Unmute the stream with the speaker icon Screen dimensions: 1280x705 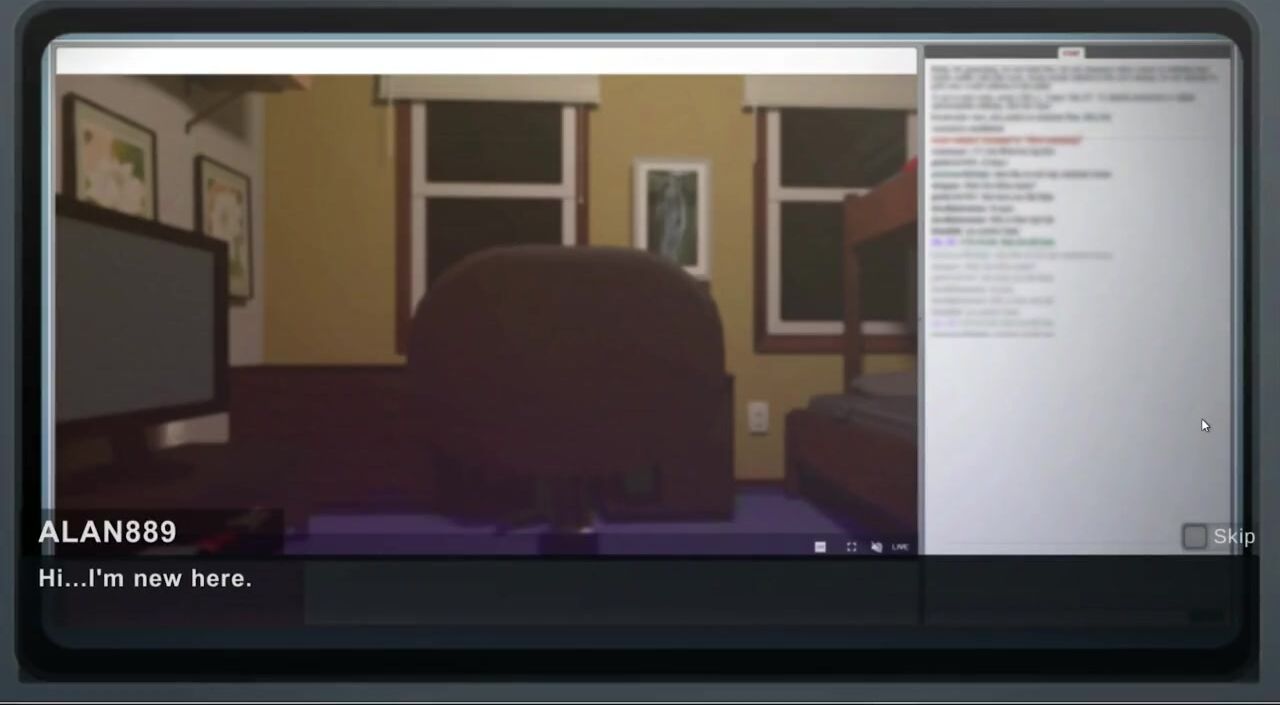point(876,547)
